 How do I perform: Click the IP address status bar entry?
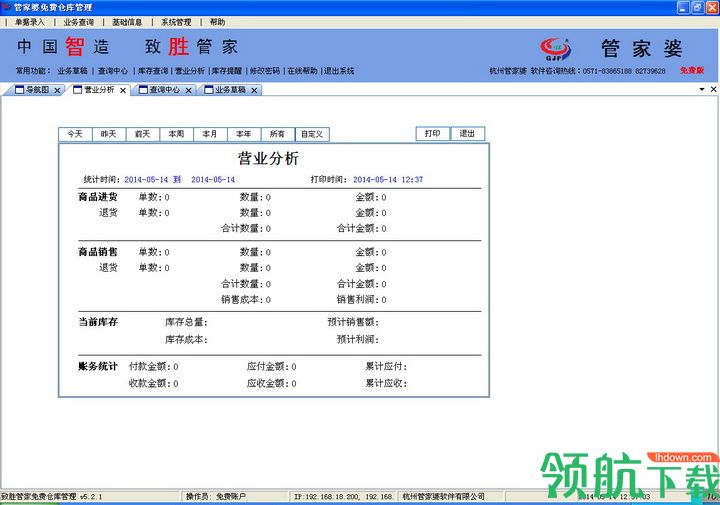pos(343,496)
